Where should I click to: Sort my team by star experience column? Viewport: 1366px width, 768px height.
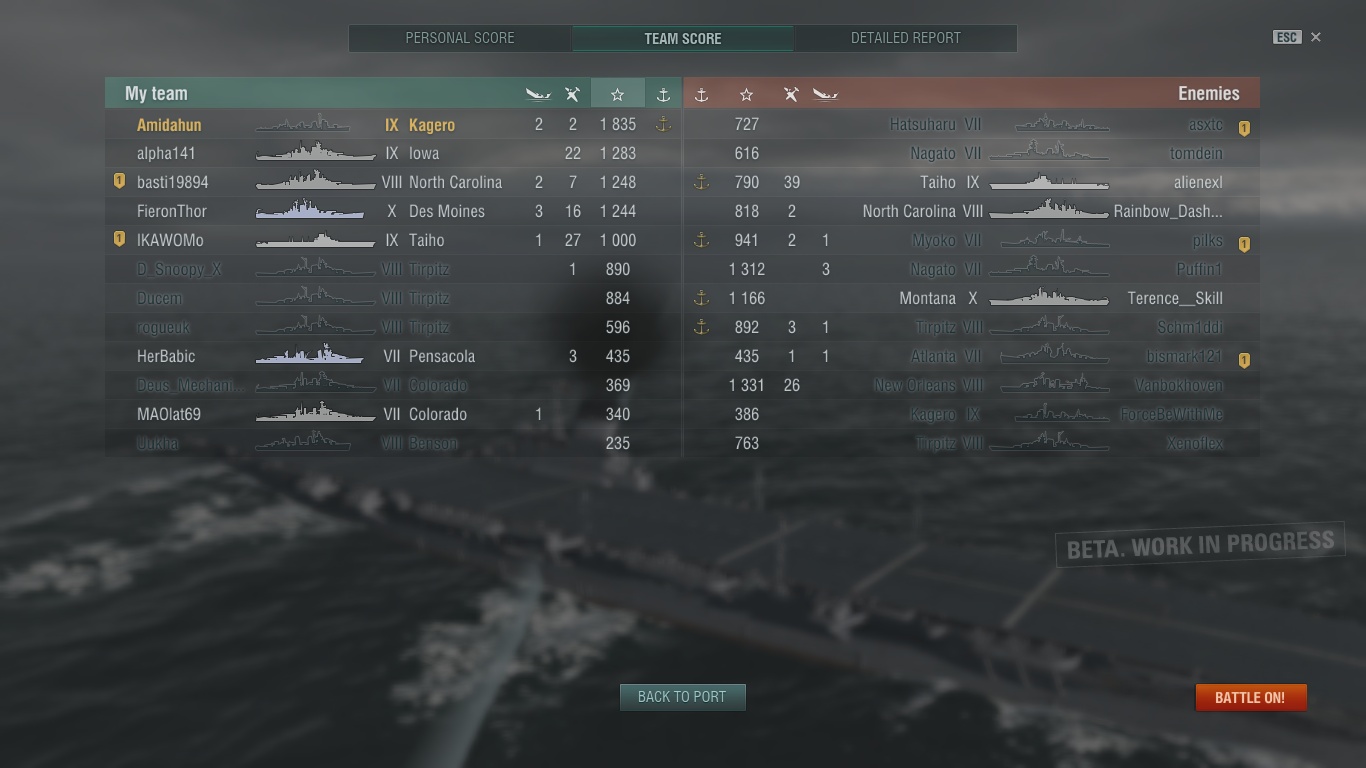617,93
